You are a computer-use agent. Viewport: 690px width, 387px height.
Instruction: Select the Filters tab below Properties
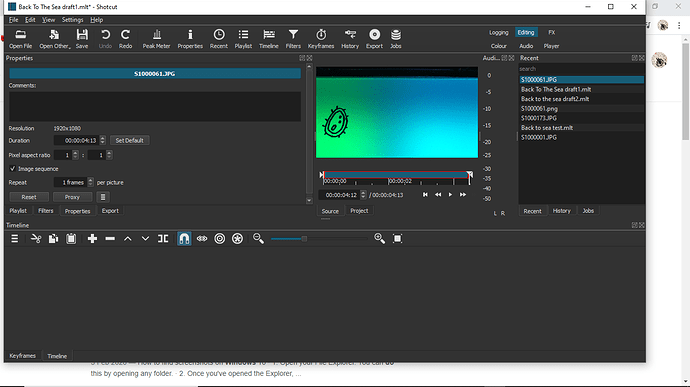click(x=45, y=211)
